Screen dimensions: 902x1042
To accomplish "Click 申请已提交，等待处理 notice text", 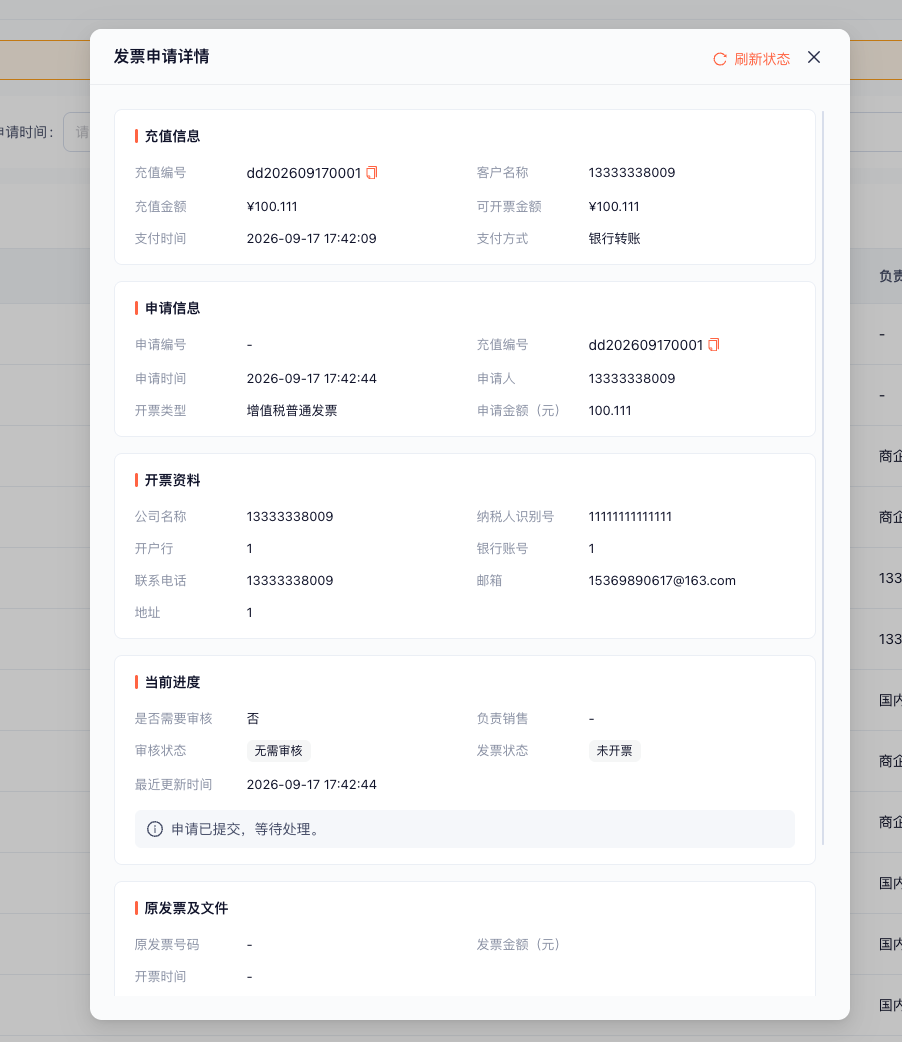I will (246, 829).
